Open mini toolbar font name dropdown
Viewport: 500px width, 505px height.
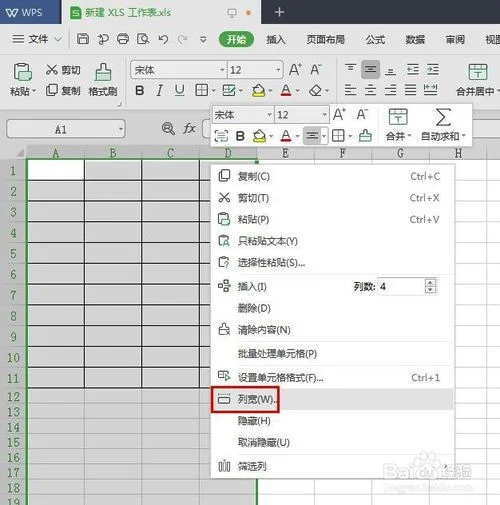270,115
